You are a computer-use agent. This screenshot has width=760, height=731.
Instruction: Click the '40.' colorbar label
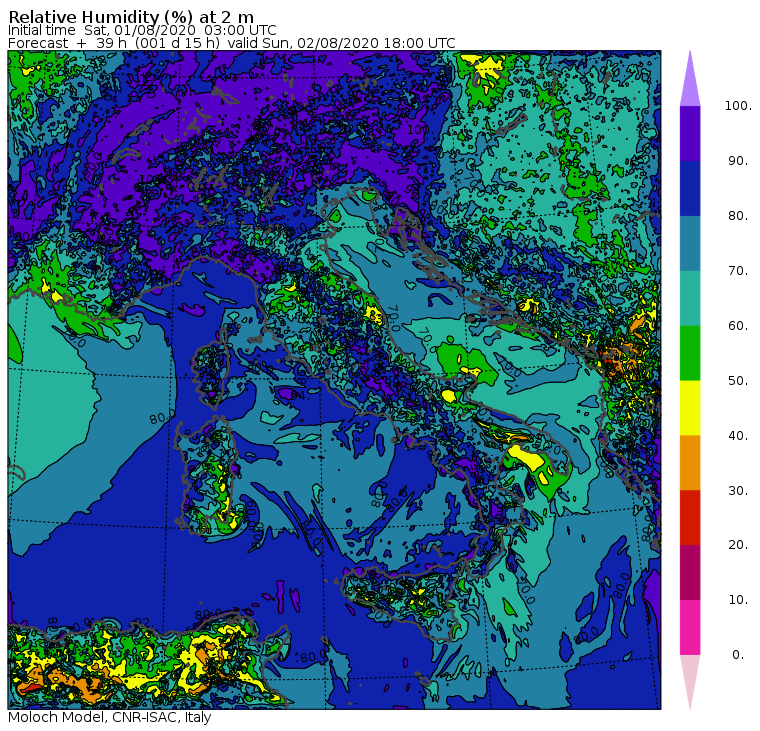738,435
